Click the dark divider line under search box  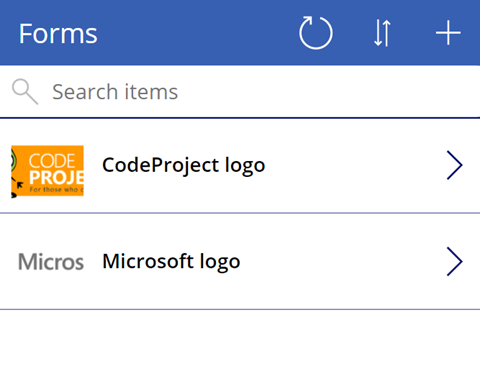point(240,118)
